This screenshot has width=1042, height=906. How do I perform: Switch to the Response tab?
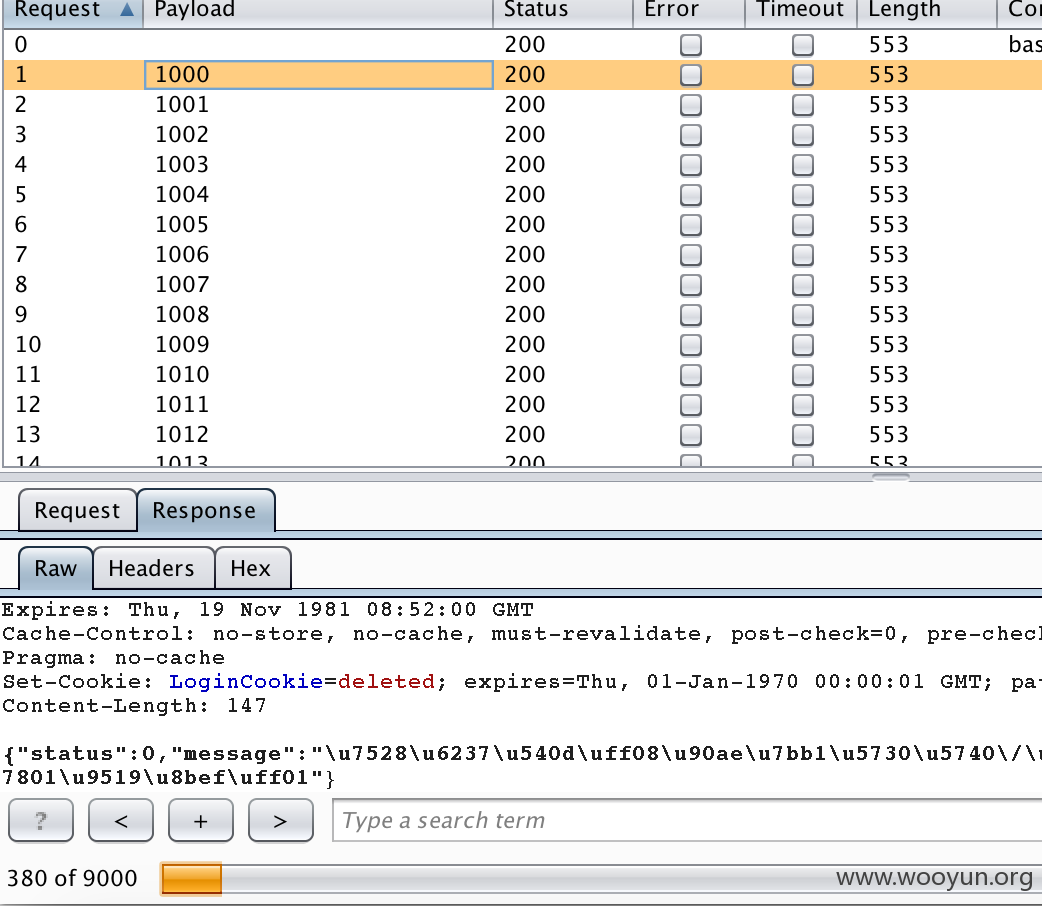(x=205, y=510)
